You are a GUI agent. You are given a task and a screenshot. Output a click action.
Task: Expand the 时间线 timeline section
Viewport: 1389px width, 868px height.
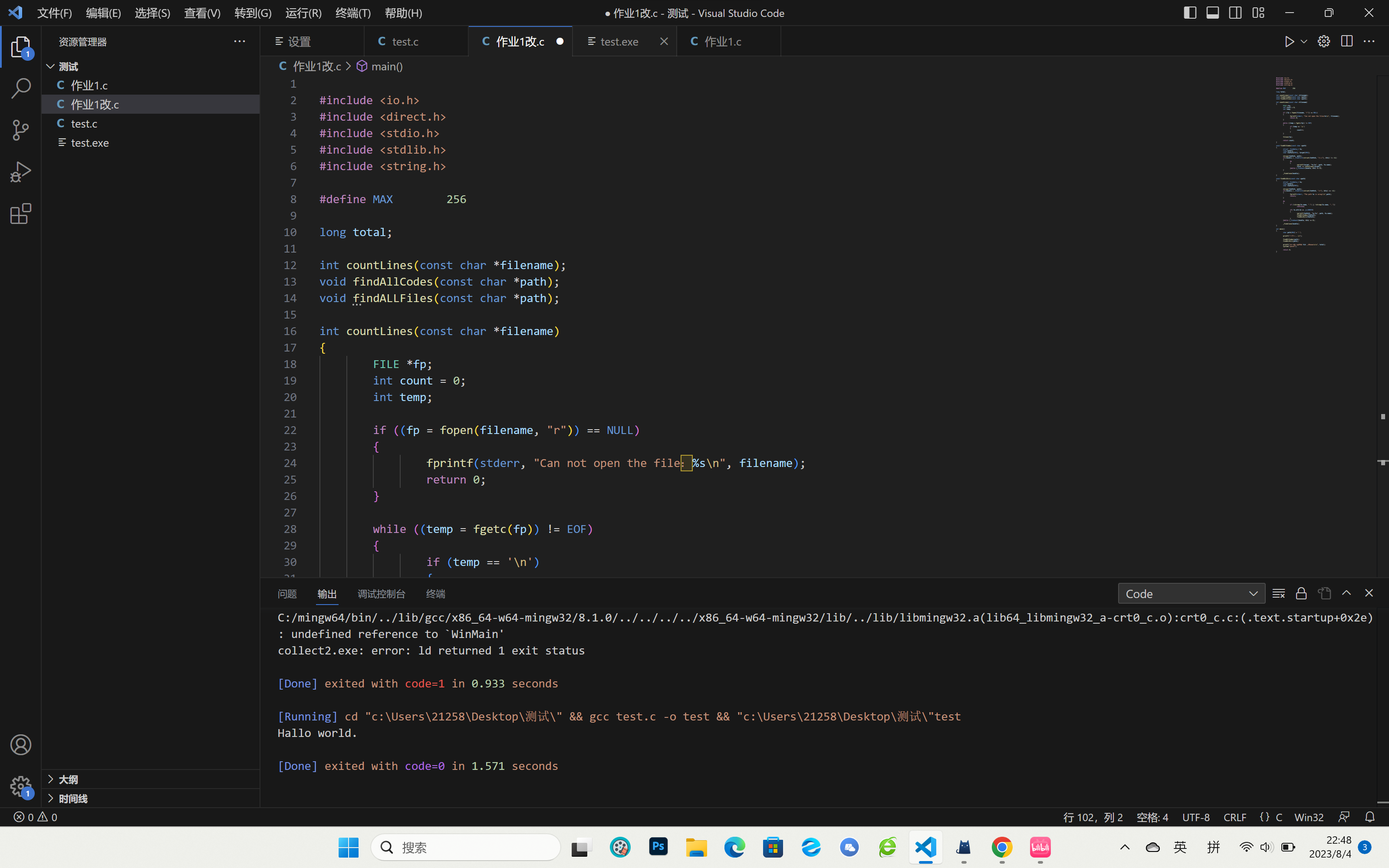[x=151, y=799]
